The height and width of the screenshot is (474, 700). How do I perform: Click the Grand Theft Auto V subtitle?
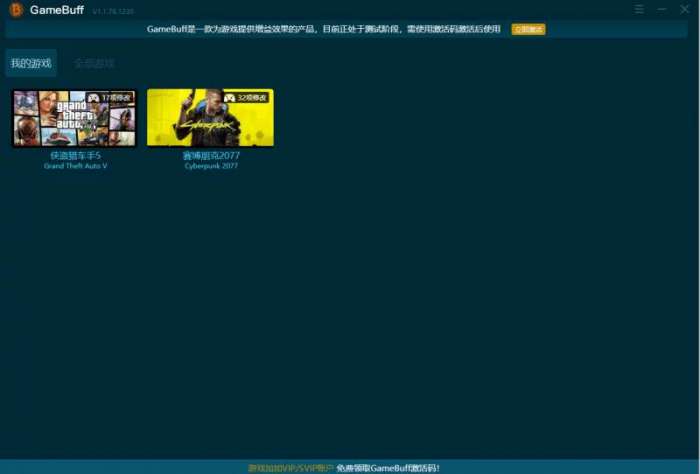[75, 166]
